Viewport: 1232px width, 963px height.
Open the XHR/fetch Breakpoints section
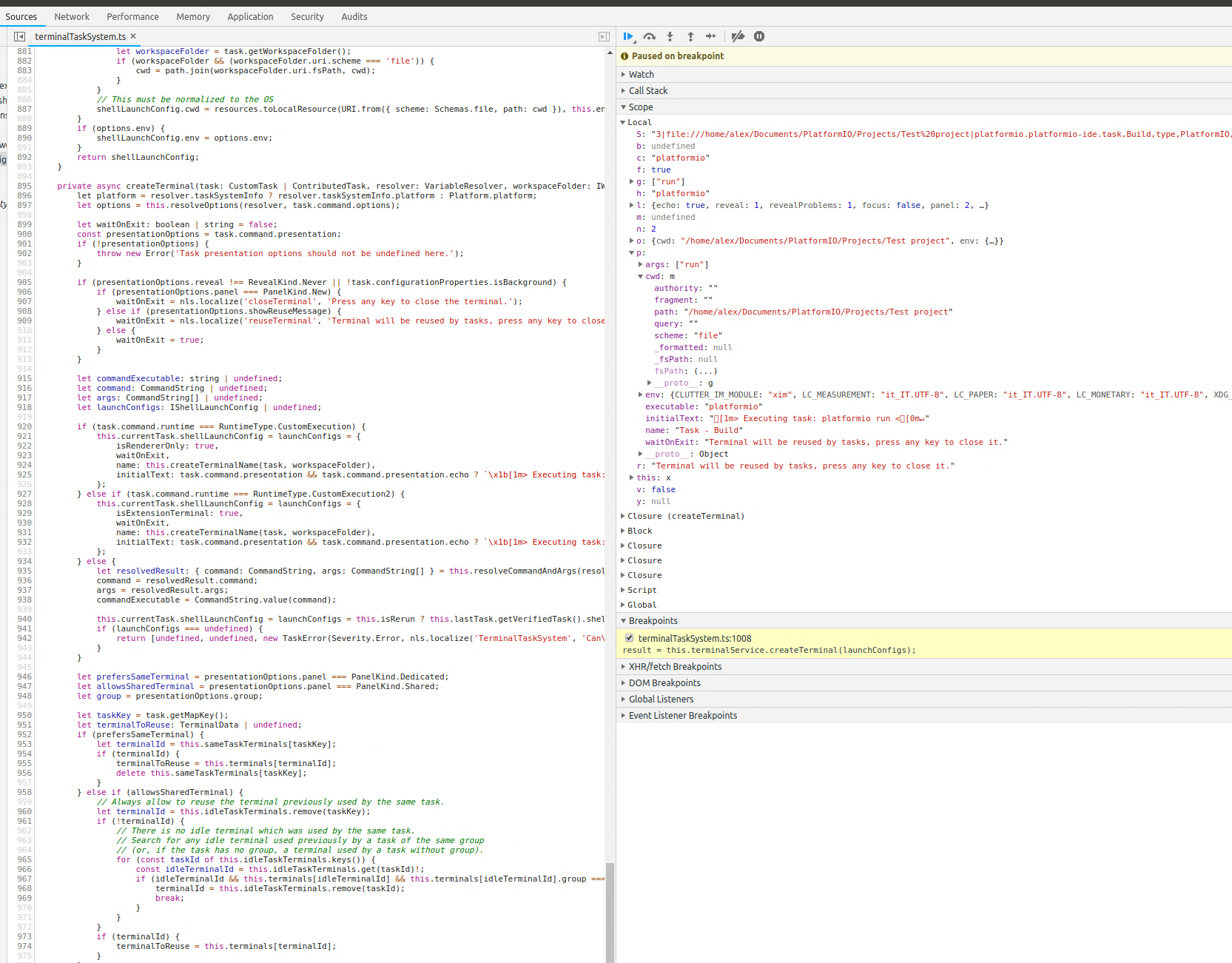[x=675, y=666]
